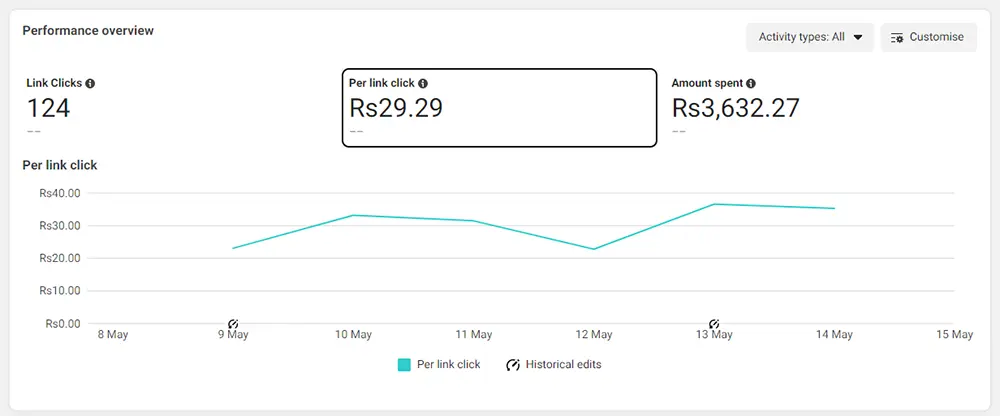The image size is (1000, 416).
Task: Click the Activity types dropdown arrow
Action: point(858,38)
